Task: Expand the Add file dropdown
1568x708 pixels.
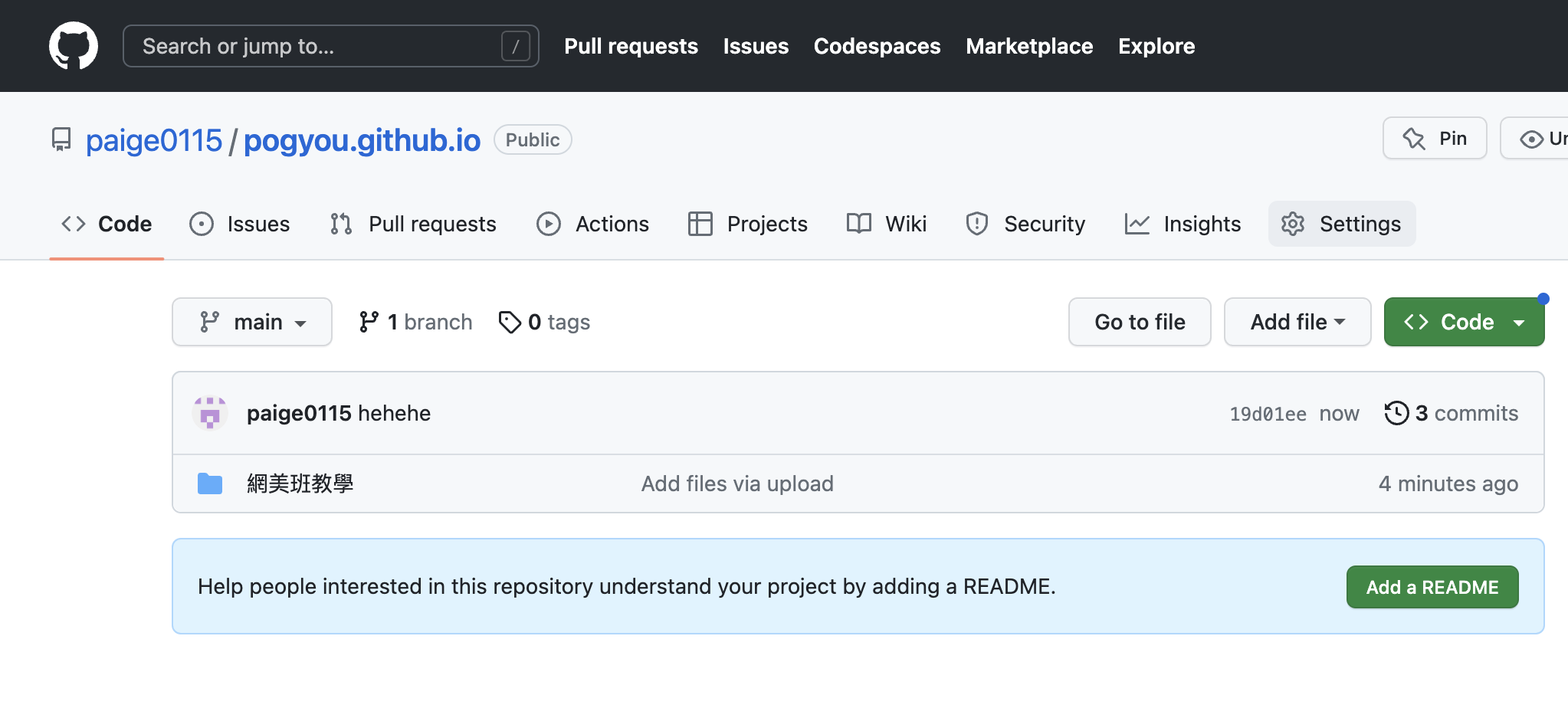Action: (1297, 322)
